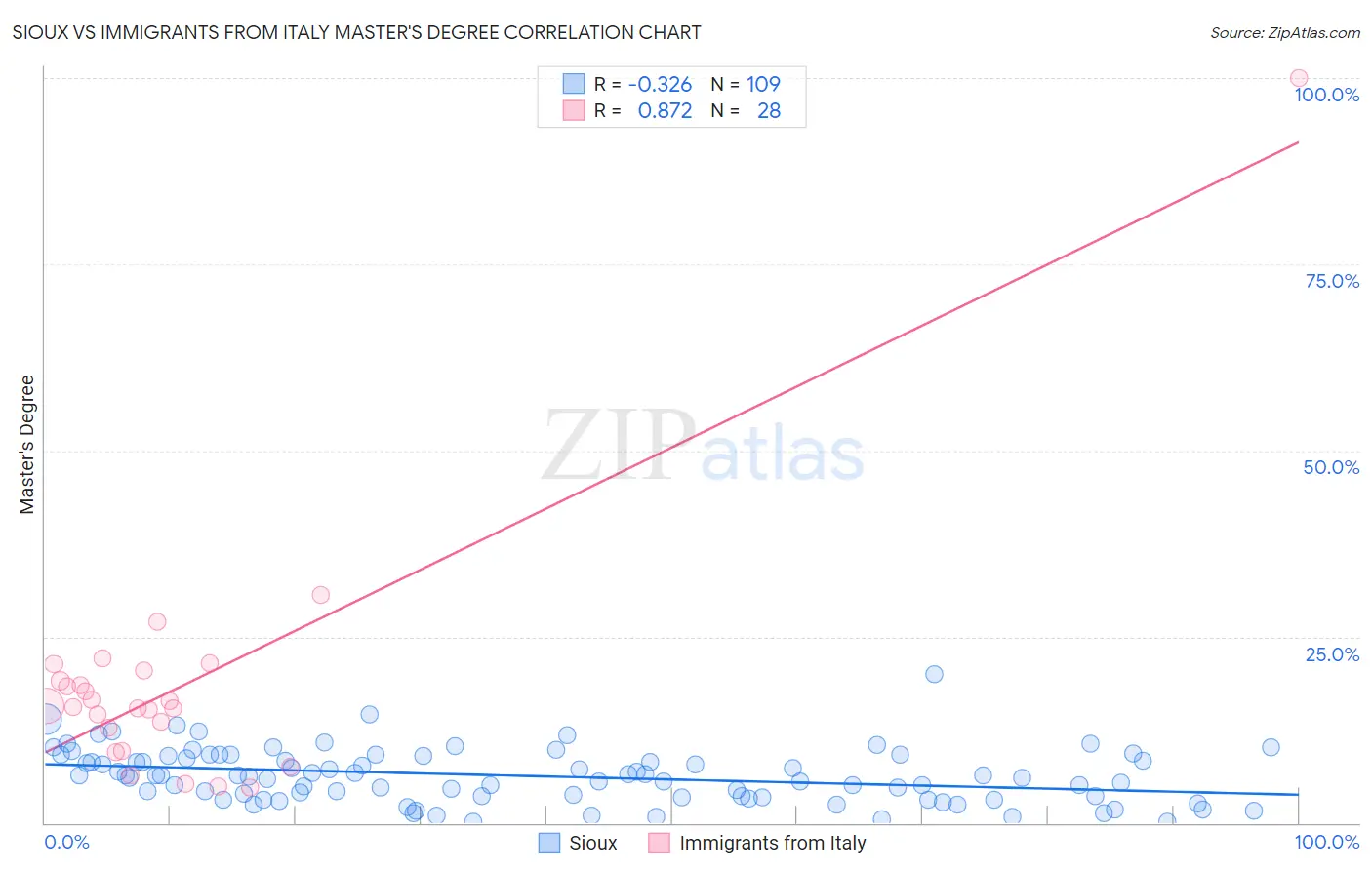This screenshot has height=870, width=1372.
Task: Click the 50.0% y-axis label
Action: pos(1331,467)
